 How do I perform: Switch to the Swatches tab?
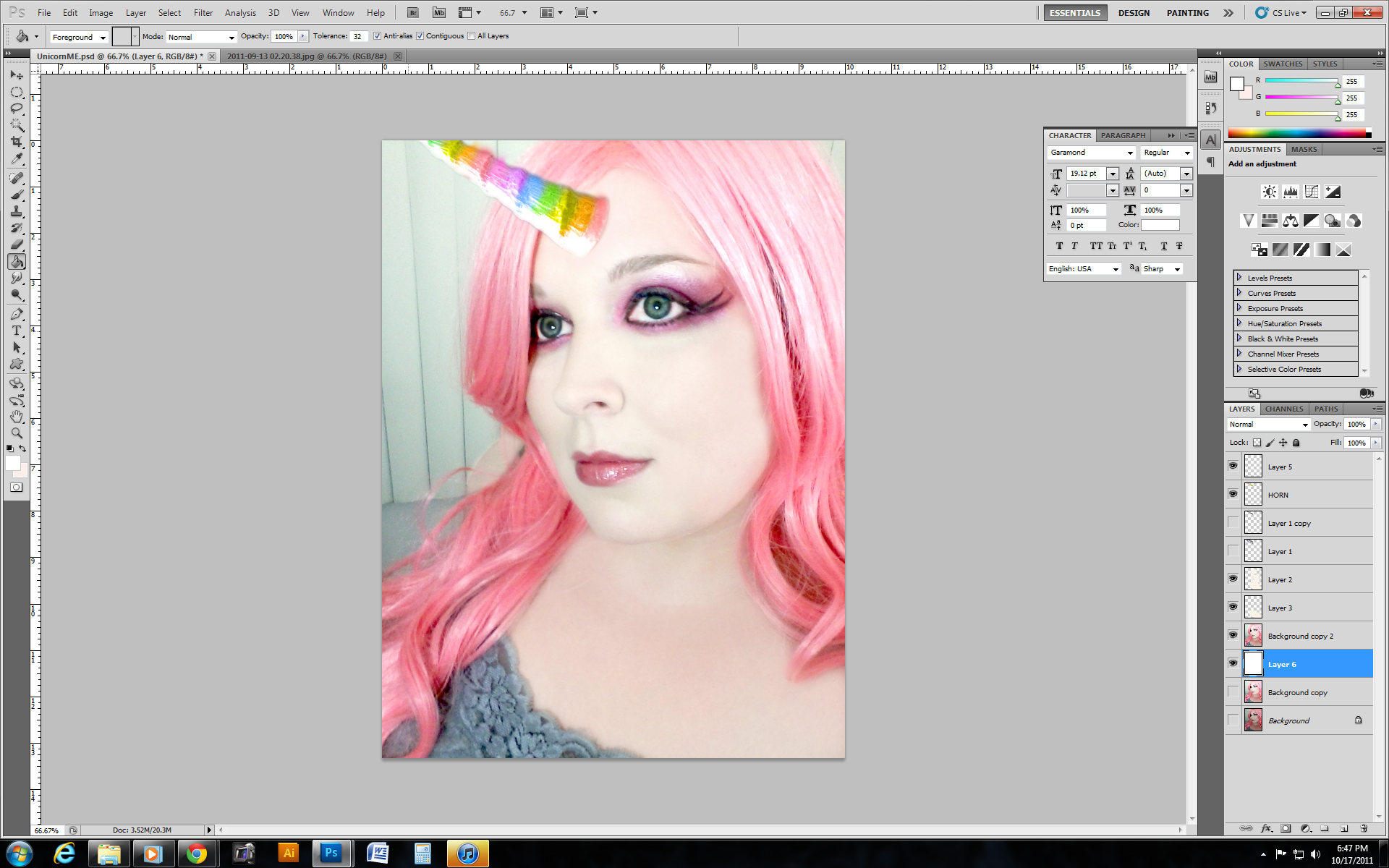tap(1283, 64)
